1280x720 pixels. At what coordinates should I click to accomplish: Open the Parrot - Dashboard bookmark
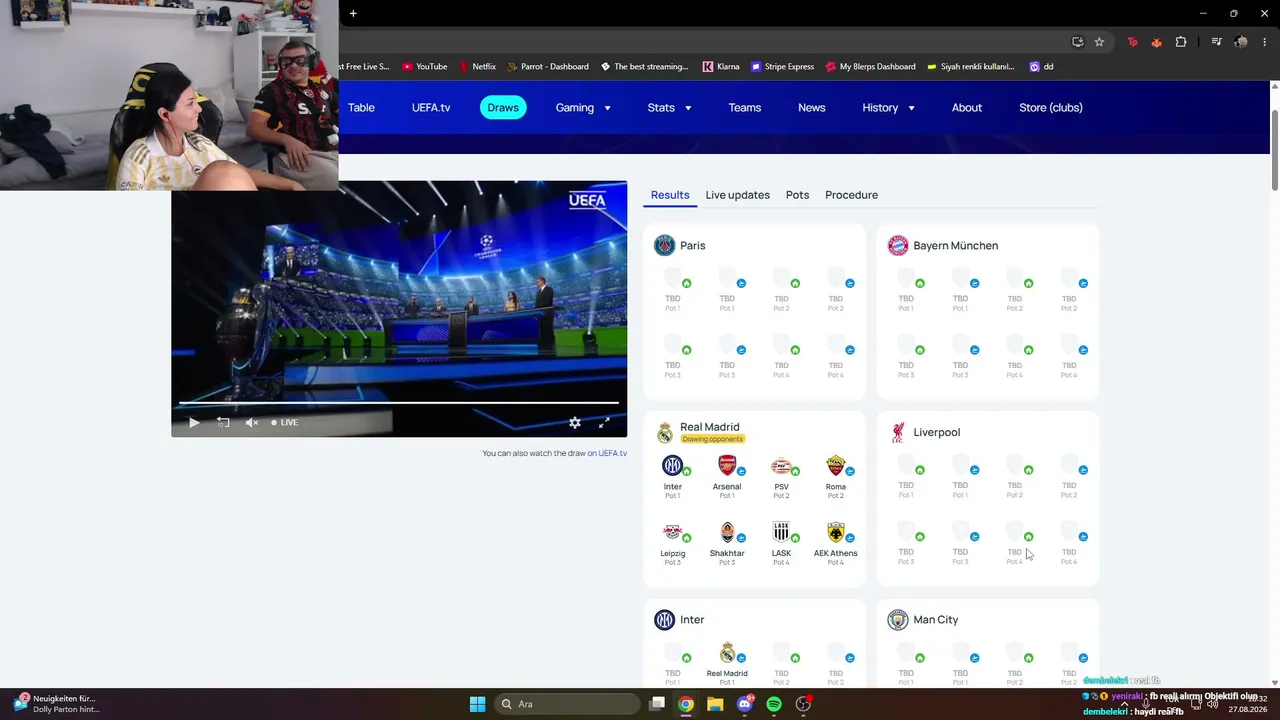[548, 67]
